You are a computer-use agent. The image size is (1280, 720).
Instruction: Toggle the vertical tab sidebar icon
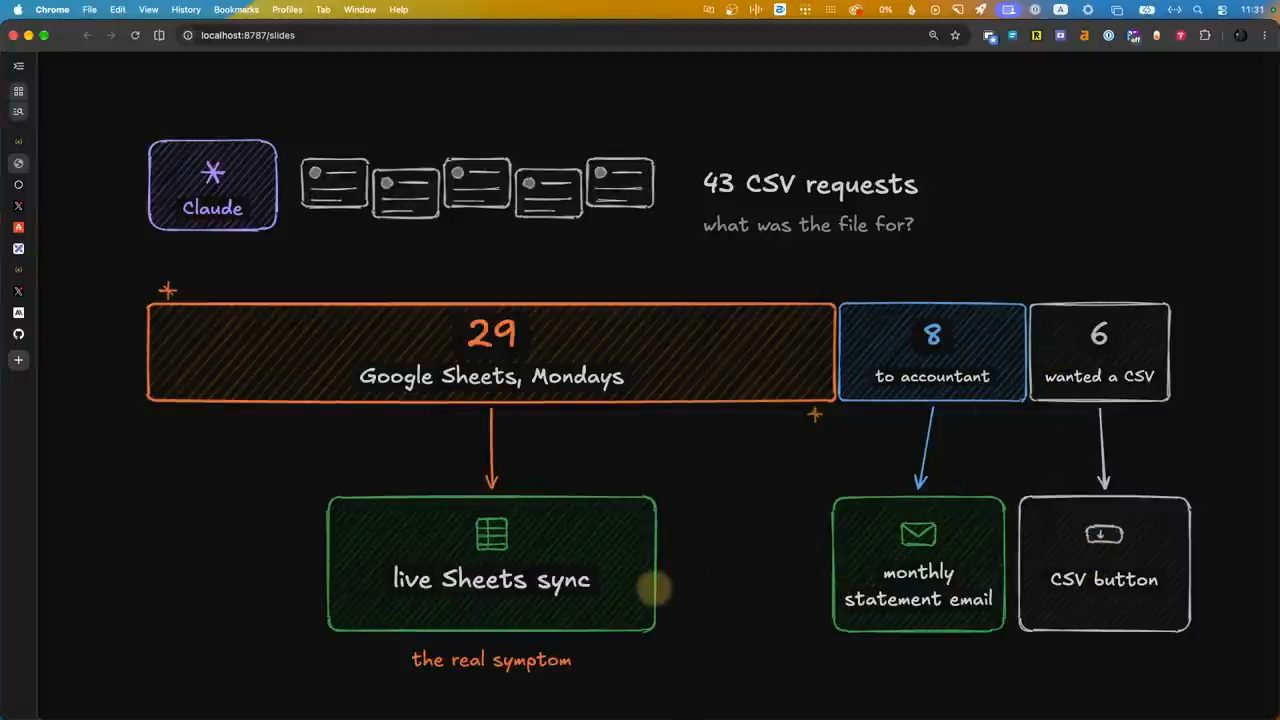click(x=18, y=66)
